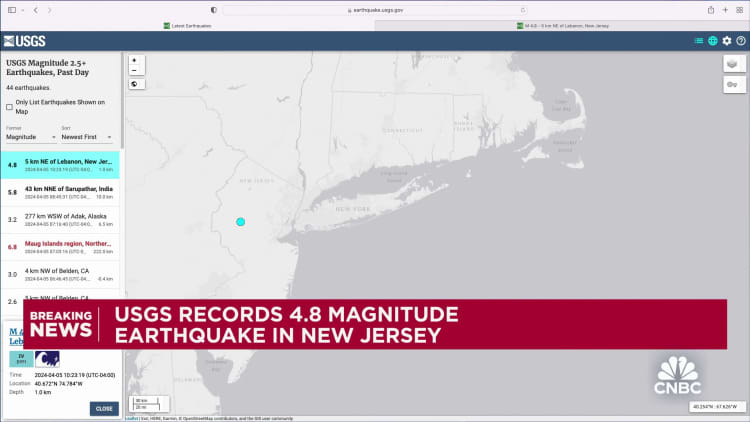This screenshot has height=422, width=750.
Task: Select the 4.8 Lebanon, New Jersey earthquake row
Action: (60, 165)
